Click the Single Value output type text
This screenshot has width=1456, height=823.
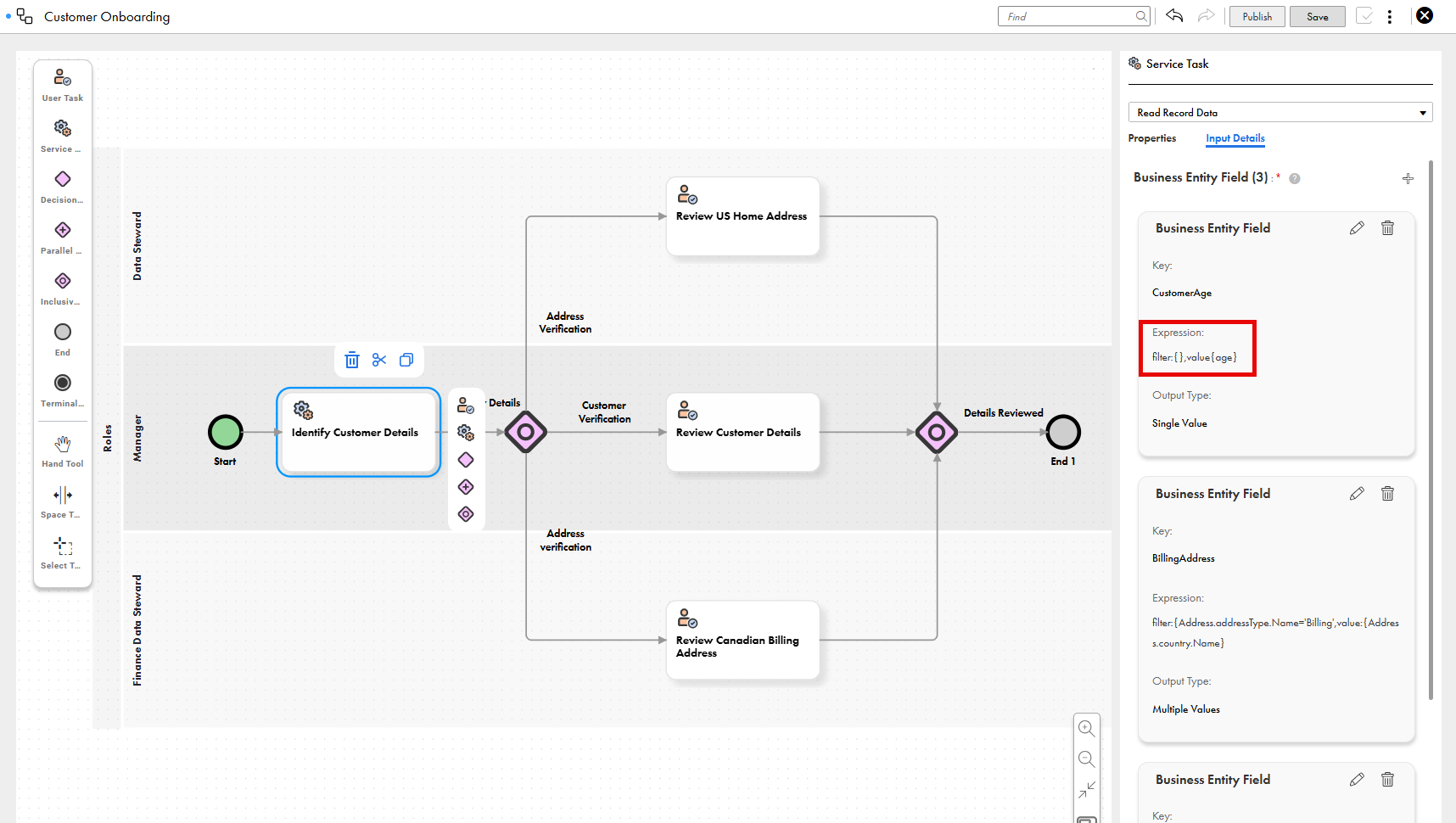[1179, 423]
